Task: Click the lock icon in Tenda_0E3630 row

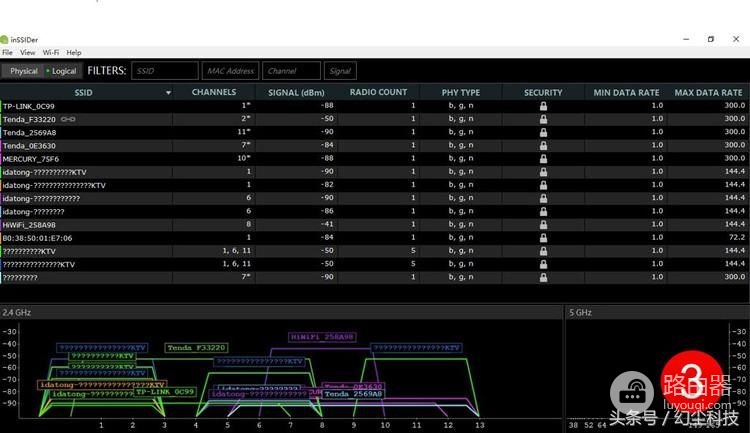Action: [543, 145]
